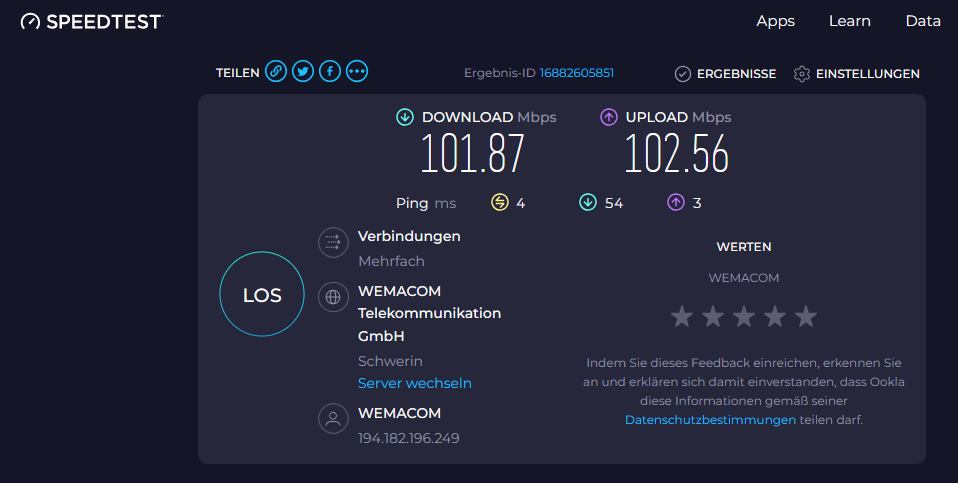Image resolution: width=958 pixels, height=483 pixels.
Task: Click the upload arrow icon next to UPLOAD
Action: pyautogui.click(x=609, y=117)
